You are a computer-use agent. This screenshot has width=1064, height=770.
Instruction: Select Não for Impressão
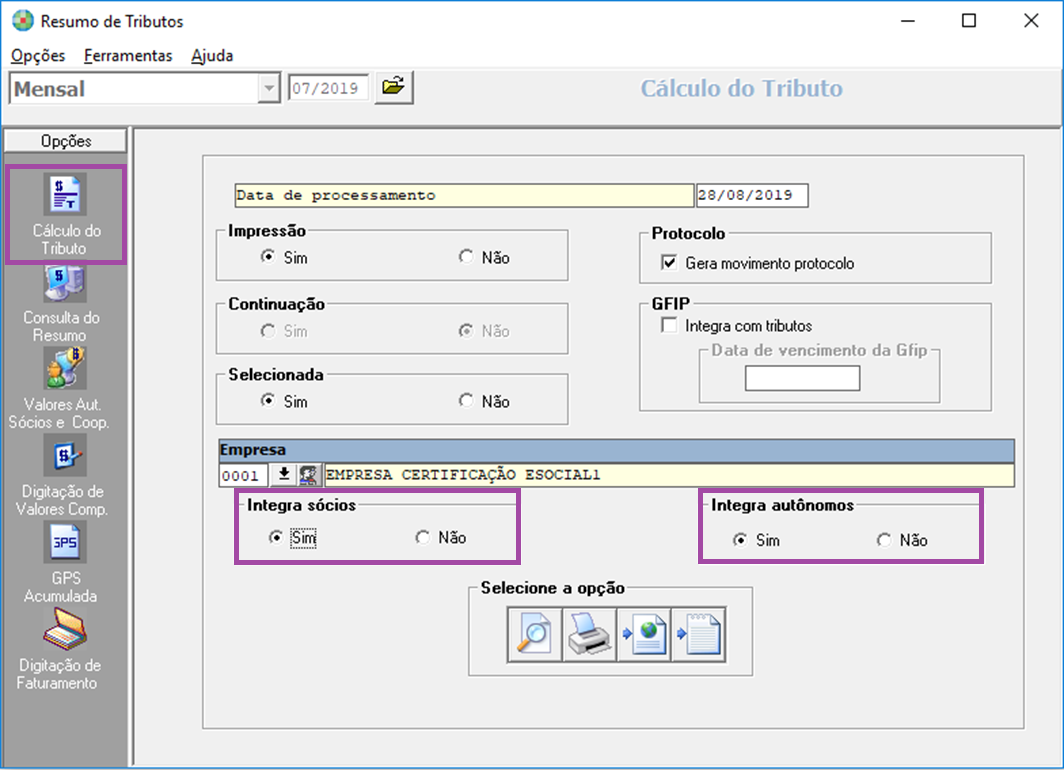(x=466, y=257)
